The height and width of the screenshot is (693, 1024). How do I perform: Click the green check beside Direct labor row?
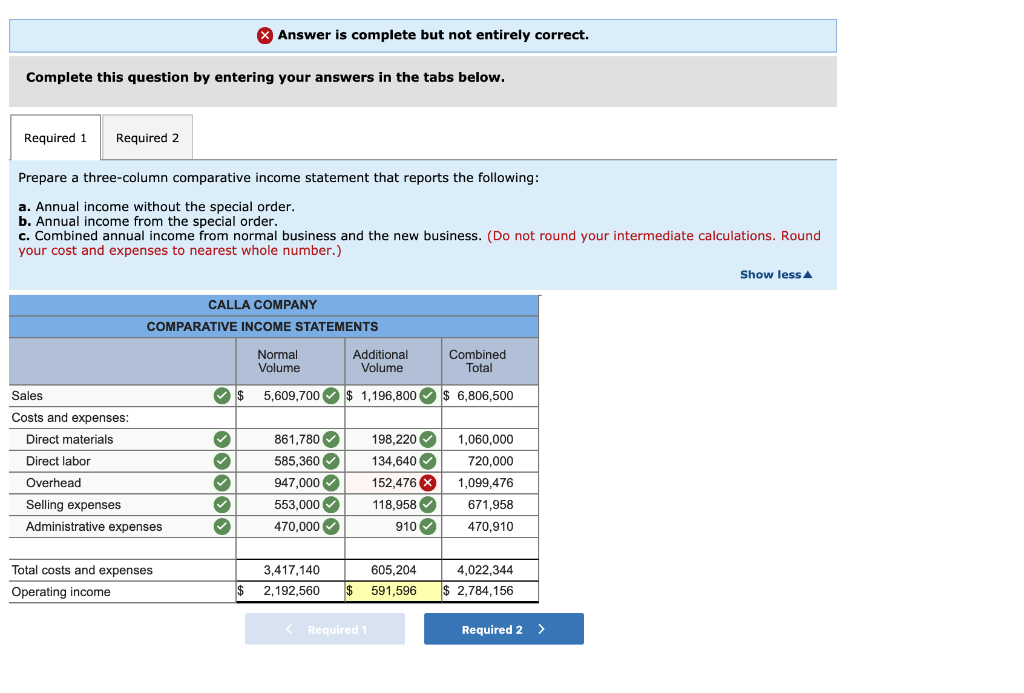[x=222, y=461]
